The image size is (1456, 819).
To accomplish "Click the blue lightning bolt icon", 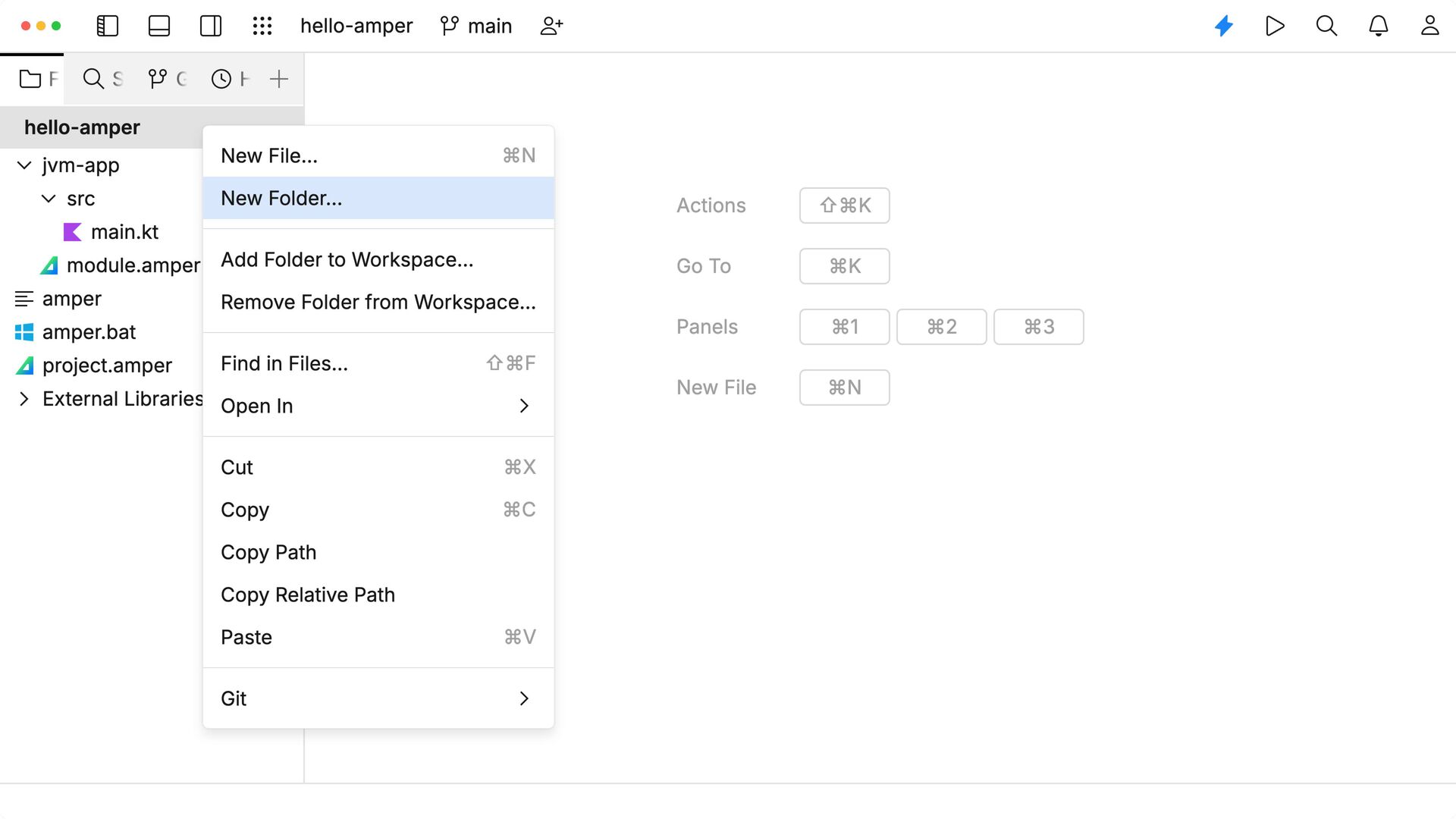I will pyautogui.click(x=1224, y=26).
